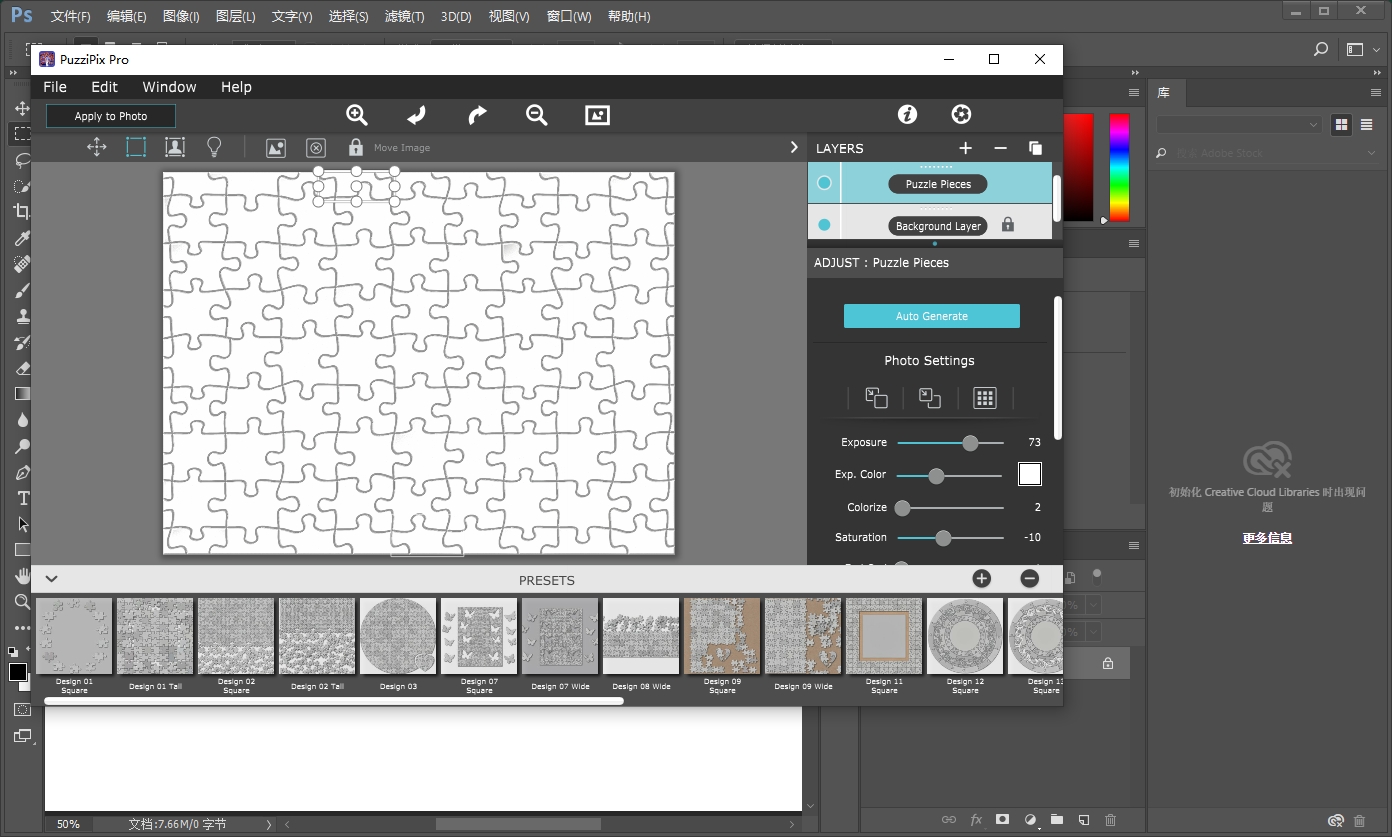The width and height of the screenshot is (1392, 837).
Task: Click the zoom in magnifier icon
Action: [x=357, y=115]
